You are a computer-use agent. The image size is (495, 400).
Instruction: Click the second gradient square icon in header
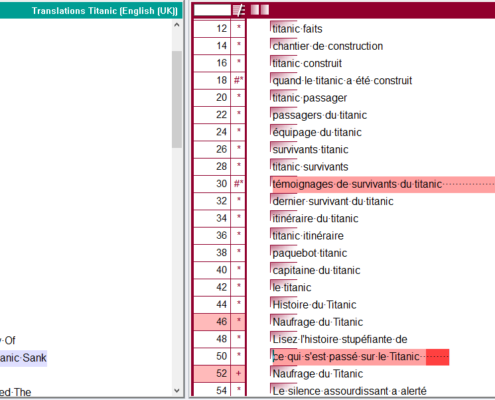click(x=265, y=10)
